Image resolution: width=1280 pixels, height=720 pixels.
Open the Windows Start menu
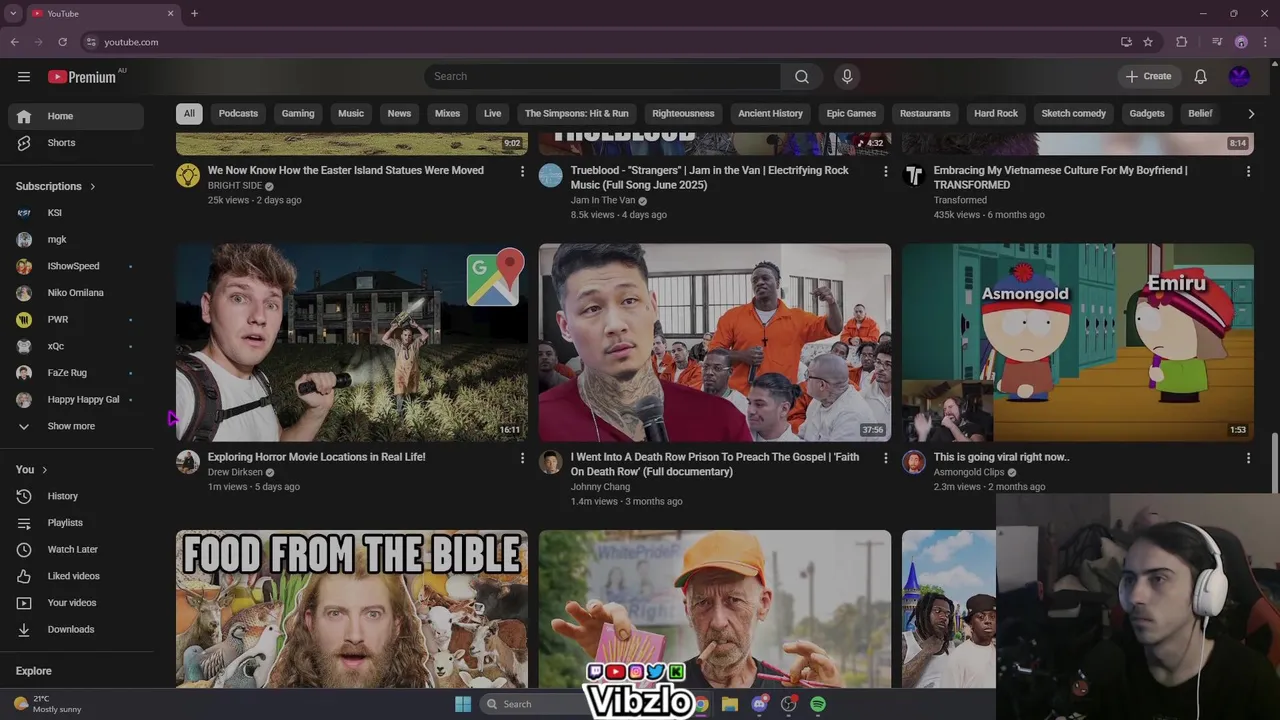click(x=463, y=704)
